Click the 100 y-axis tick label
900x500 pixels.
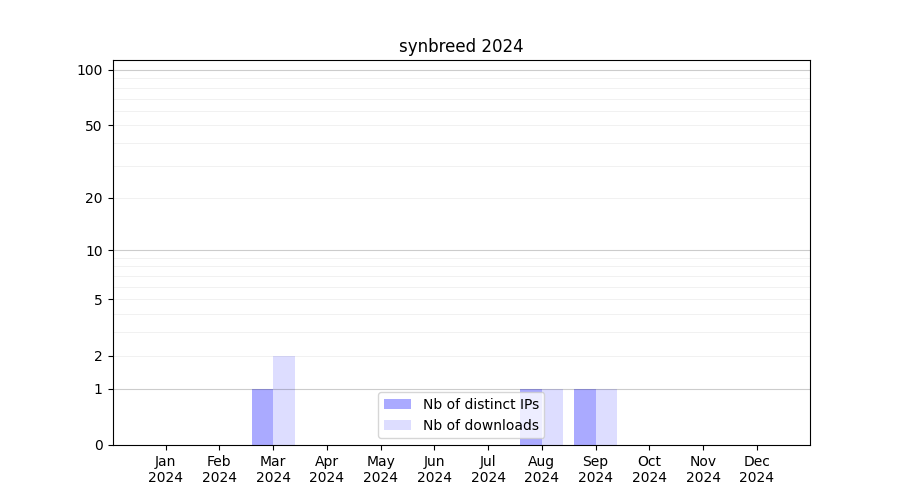point(90,70)
